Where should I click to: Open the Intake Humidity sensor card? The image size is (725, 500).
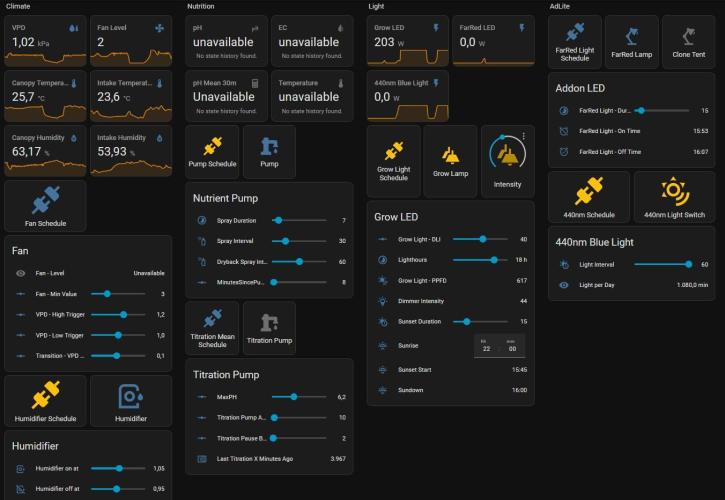tap(131, 151)
